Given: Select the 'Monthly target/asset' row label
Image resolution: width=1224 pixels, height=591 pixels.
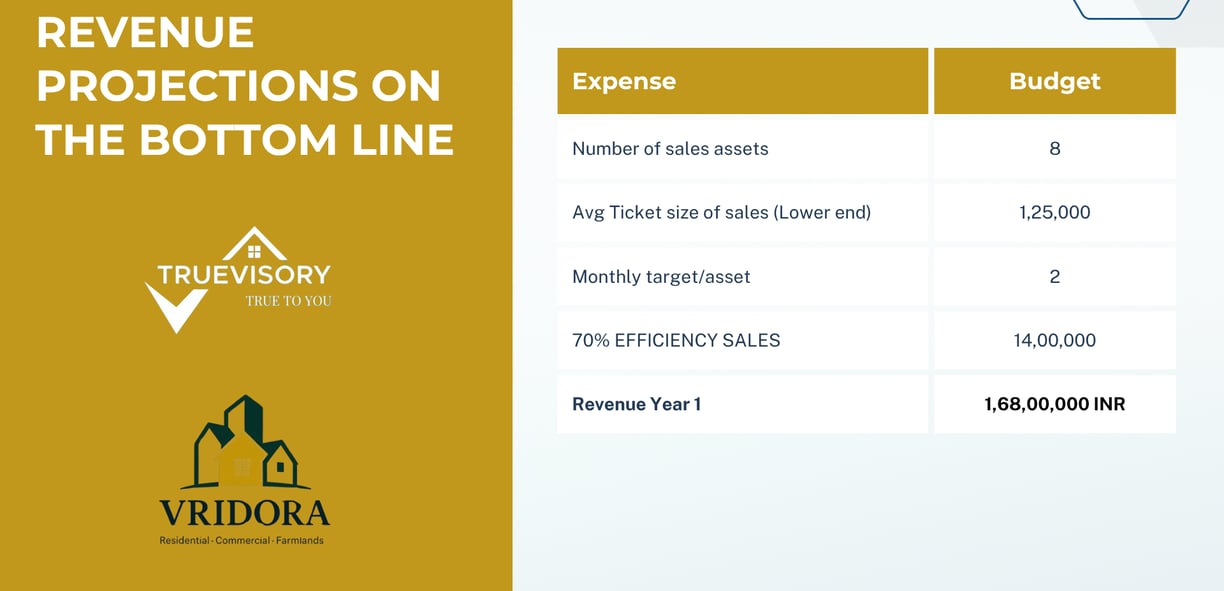Looking at the screenshot, I should pos(661,277).
